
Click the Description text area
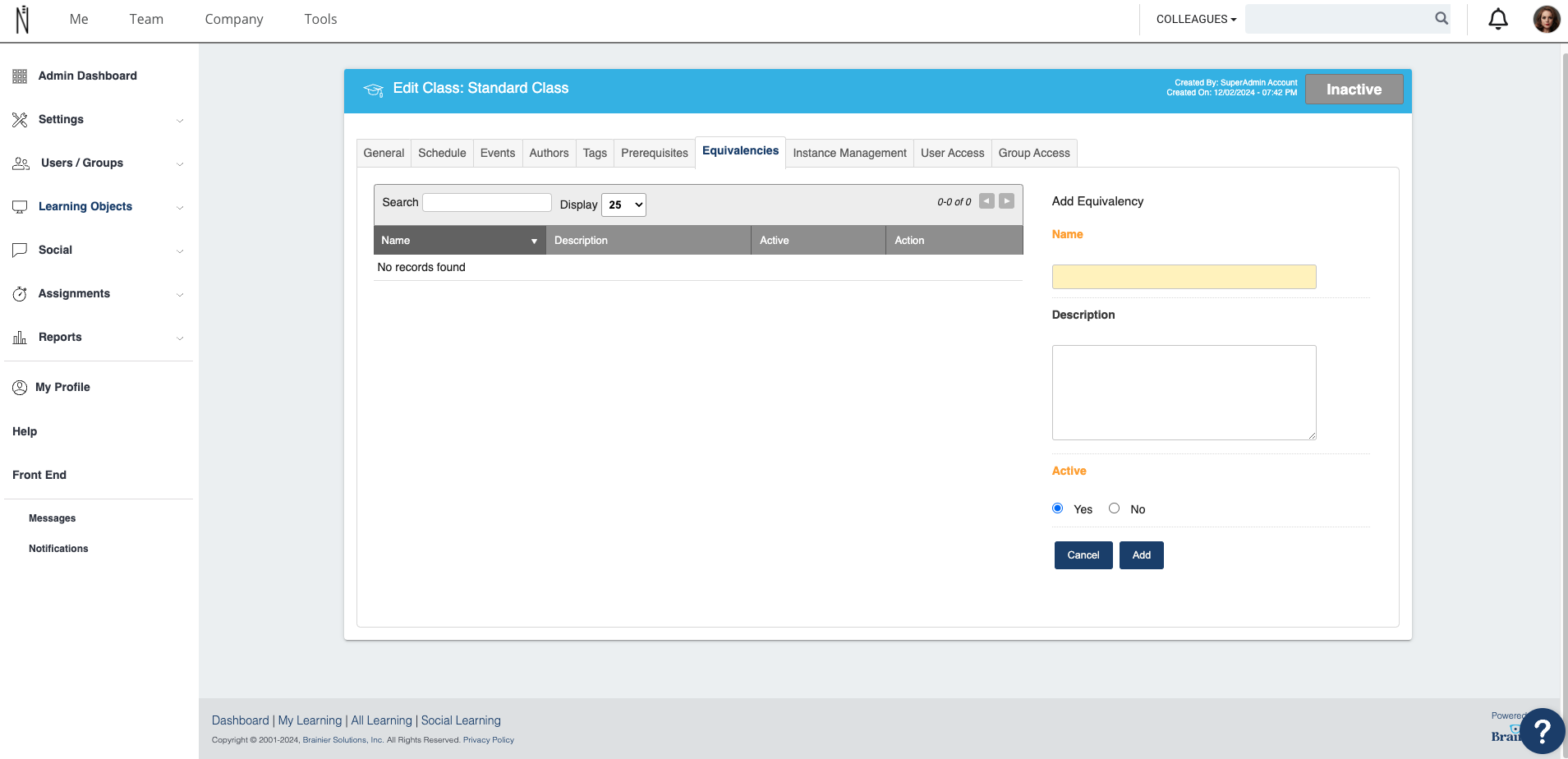tap(1184, 393)
